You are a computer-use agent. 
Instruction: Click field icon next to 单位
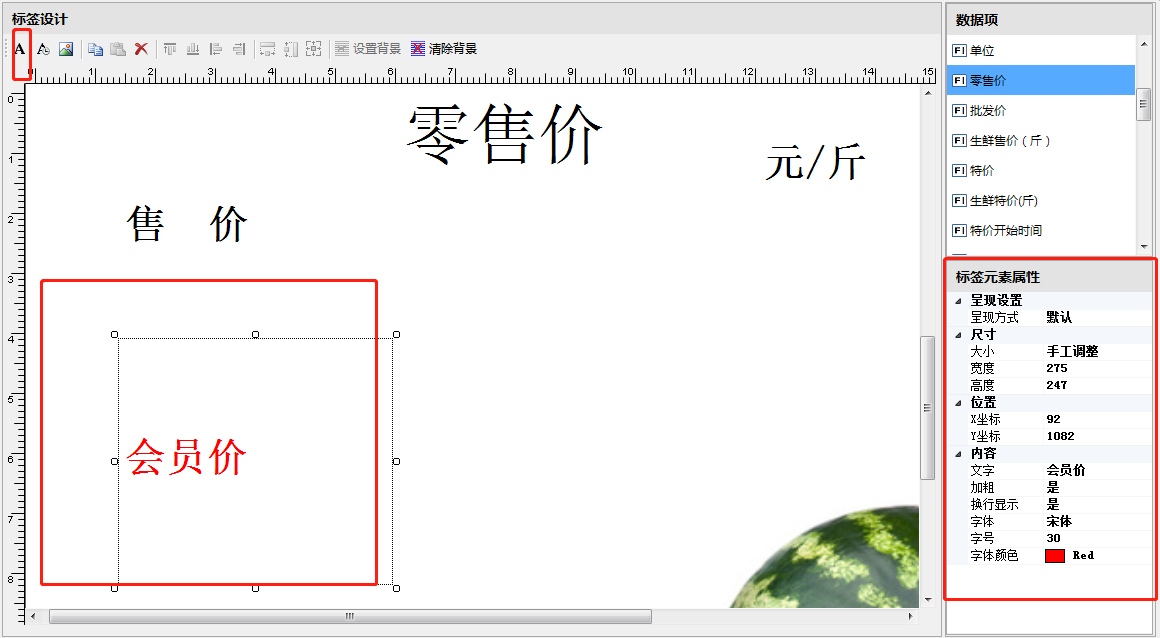pyautogui.click(x=959, y=50)
